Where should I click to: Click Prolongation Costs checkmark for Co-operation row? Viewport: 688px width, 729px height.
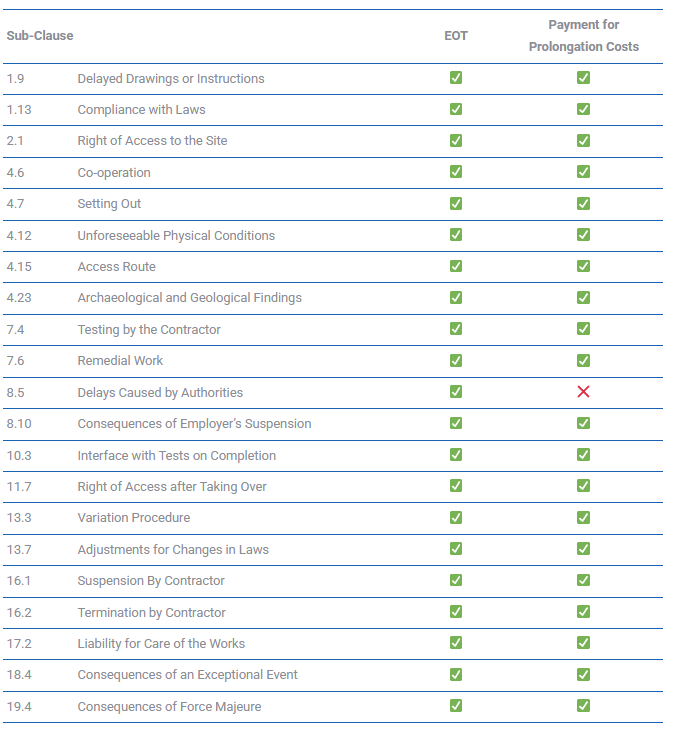[583, 172]
